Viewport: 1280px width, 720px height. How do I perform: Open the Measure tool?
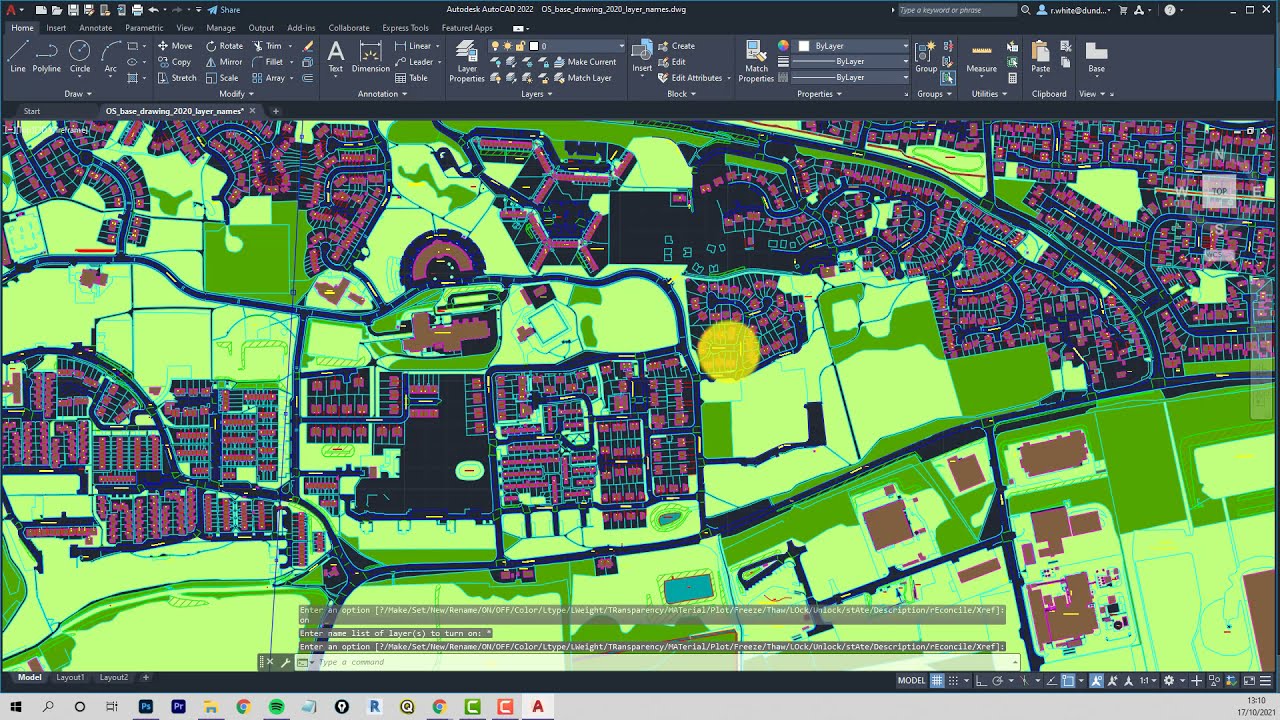[981, 57]
